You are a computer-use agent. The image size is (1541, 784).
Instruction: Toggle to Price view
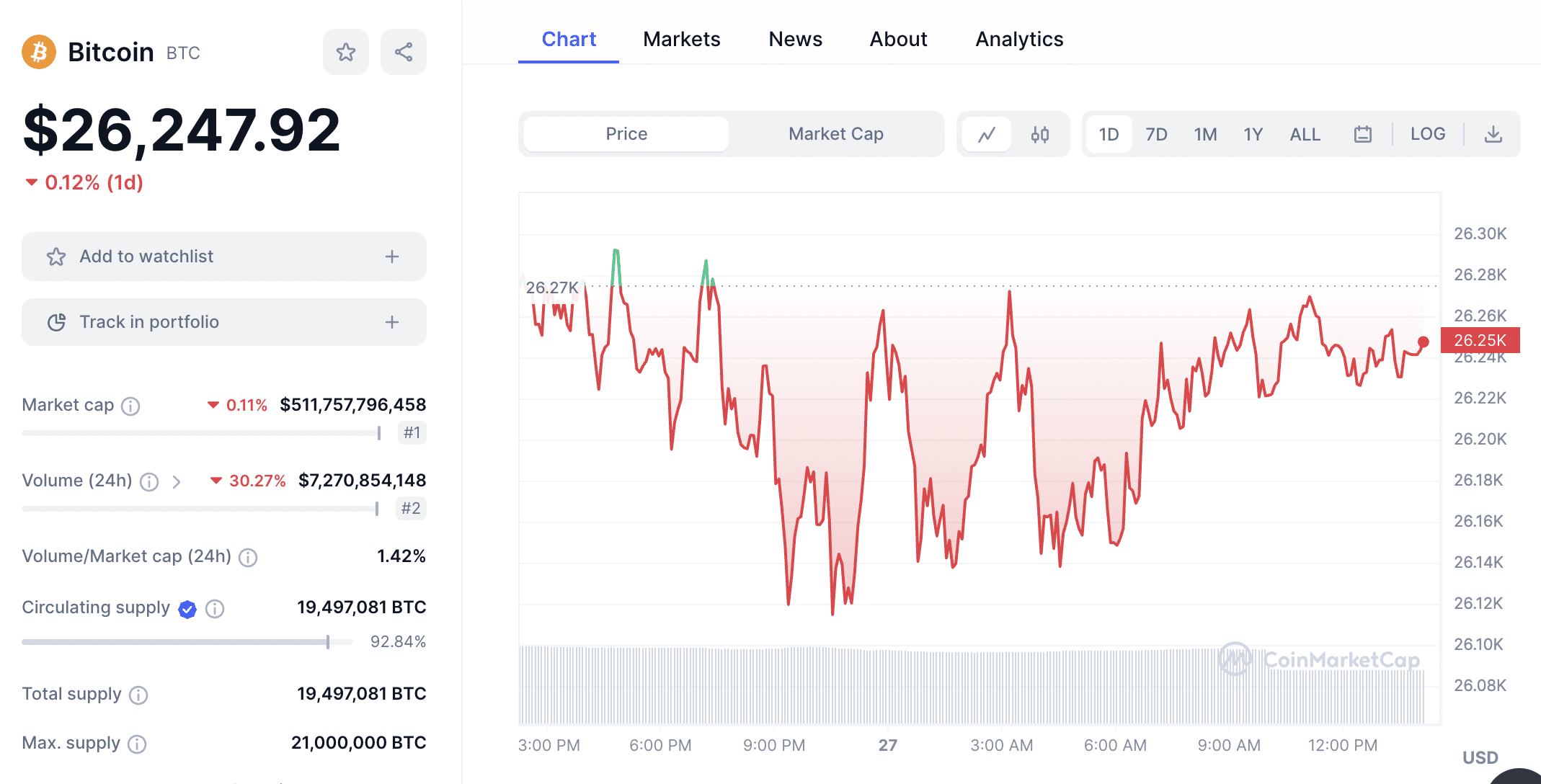point(626,134)
